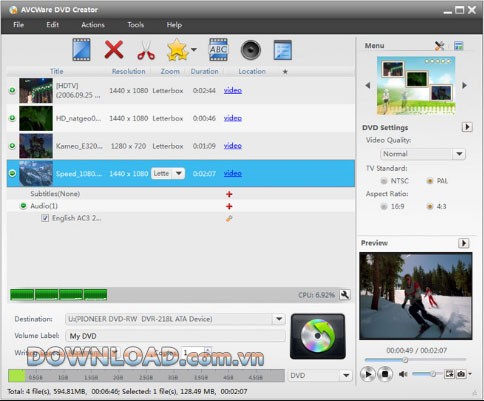This screenshot has height=401, width=484.
Task: Select PAL TV standard
Action: [x=430, y=181]
